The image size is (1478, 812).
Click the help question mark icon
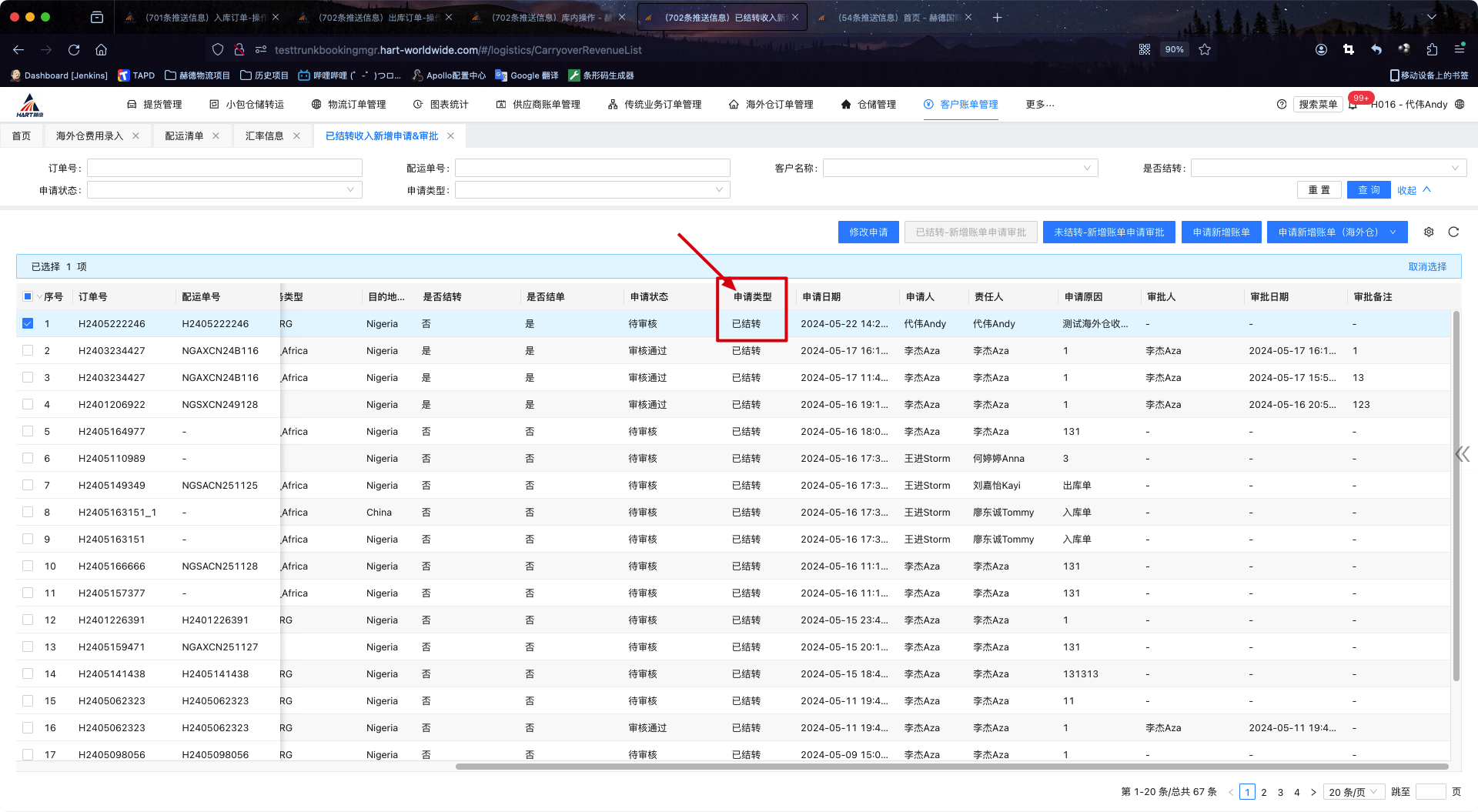point(1282,105)
